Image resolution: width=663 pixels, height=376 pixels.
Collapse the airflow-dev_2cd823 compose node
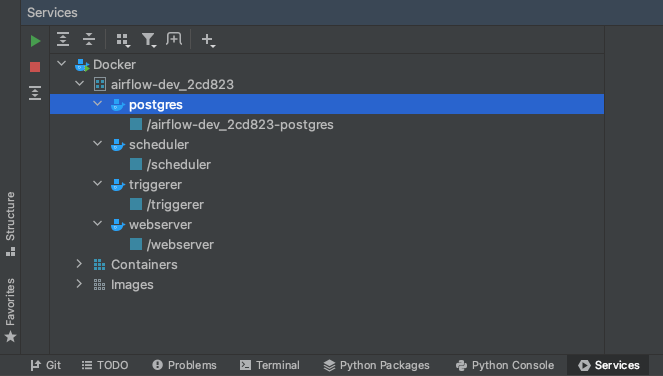click(79, 84)
